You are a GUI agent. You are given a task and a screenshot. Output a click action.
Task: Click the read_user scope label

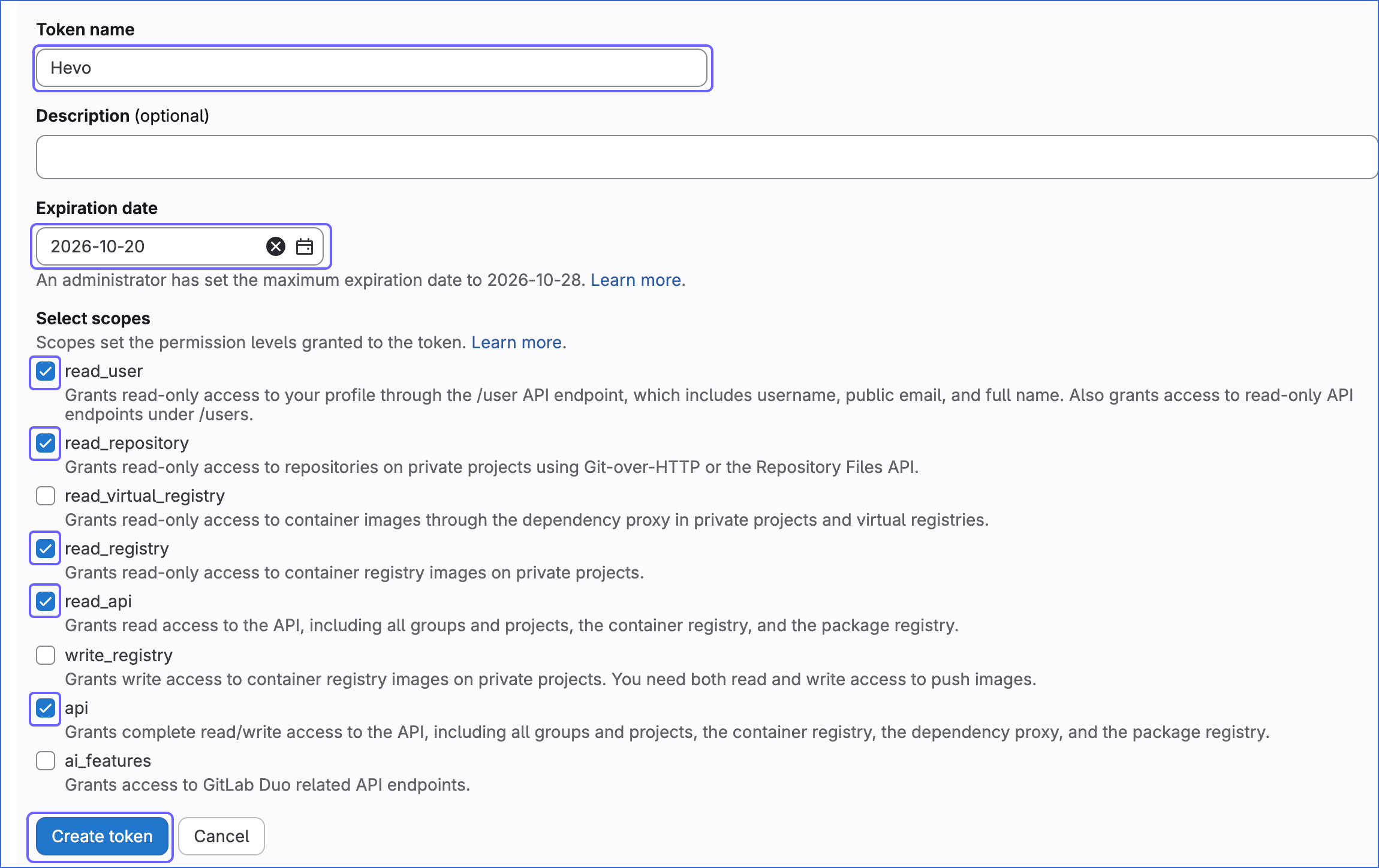103,371
